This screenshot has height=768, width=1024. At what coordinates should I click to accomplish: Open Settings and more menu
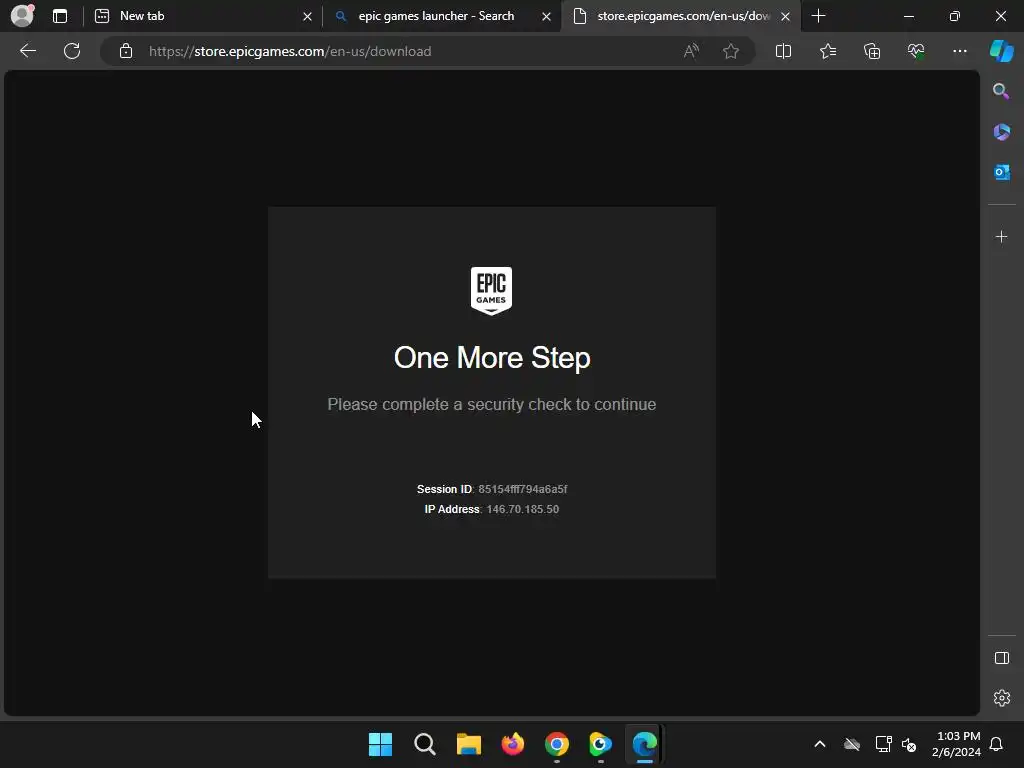[x=959, y=51]
